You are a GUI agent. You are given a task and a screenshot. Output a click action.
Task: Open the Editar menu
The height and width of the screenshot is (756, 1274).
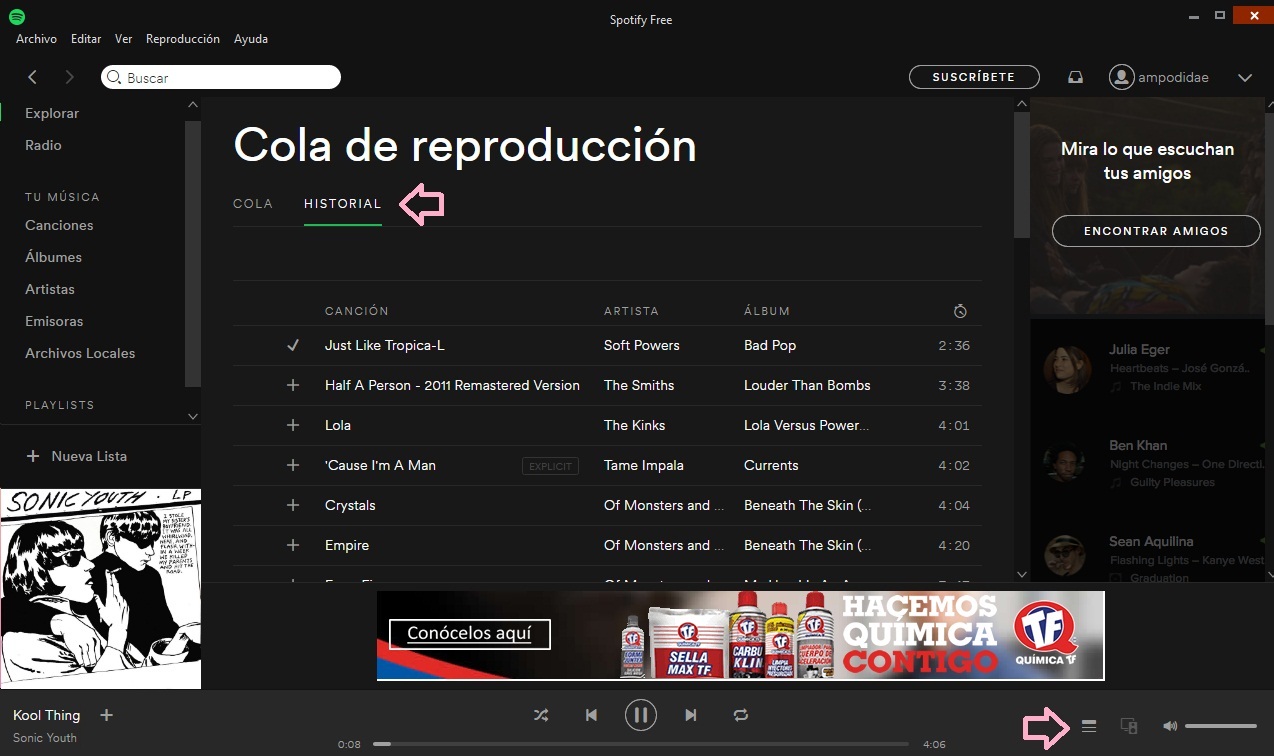click(x=86, y=39)
